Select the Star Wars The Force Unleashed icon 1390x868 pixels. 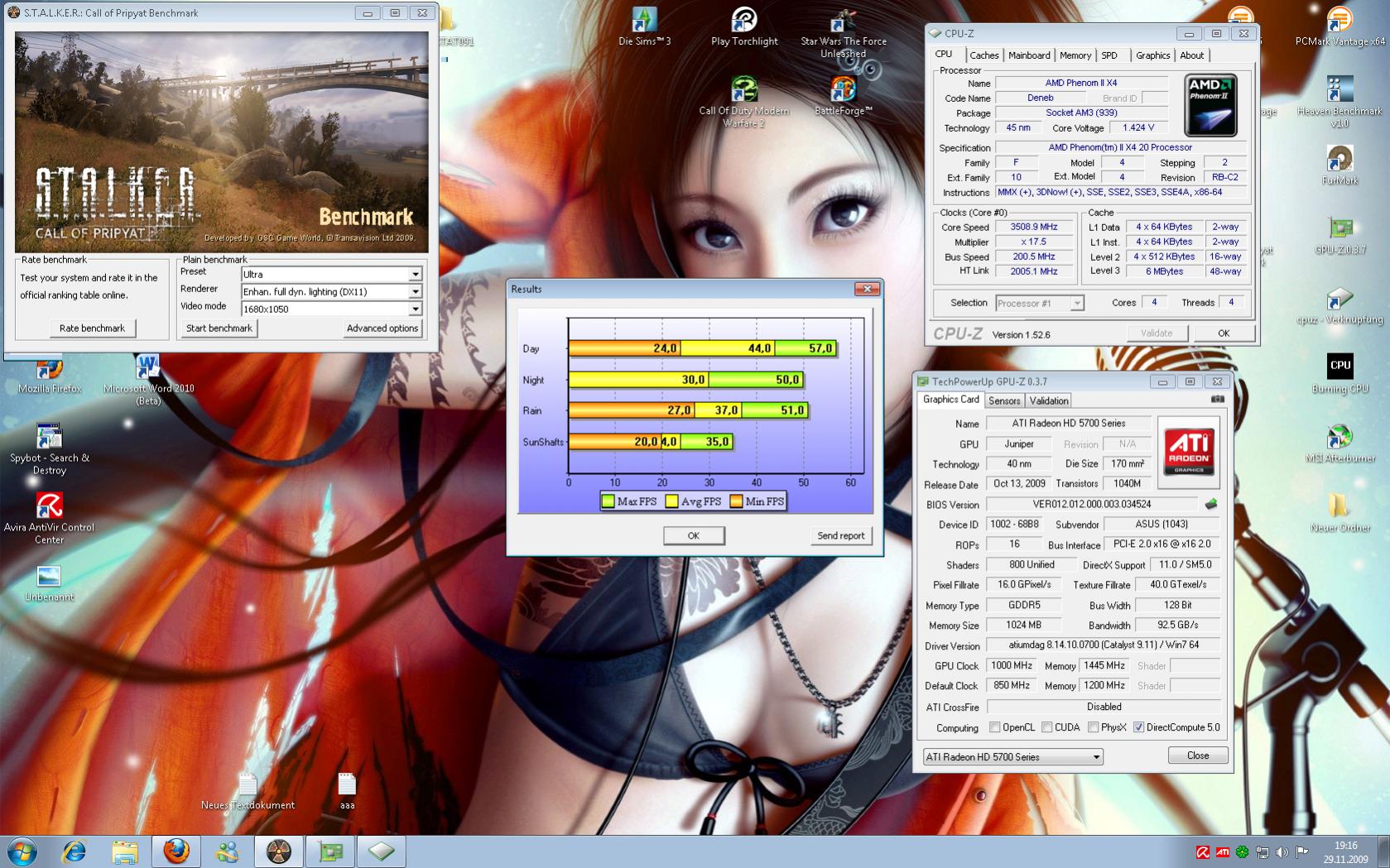coord(843,33)
